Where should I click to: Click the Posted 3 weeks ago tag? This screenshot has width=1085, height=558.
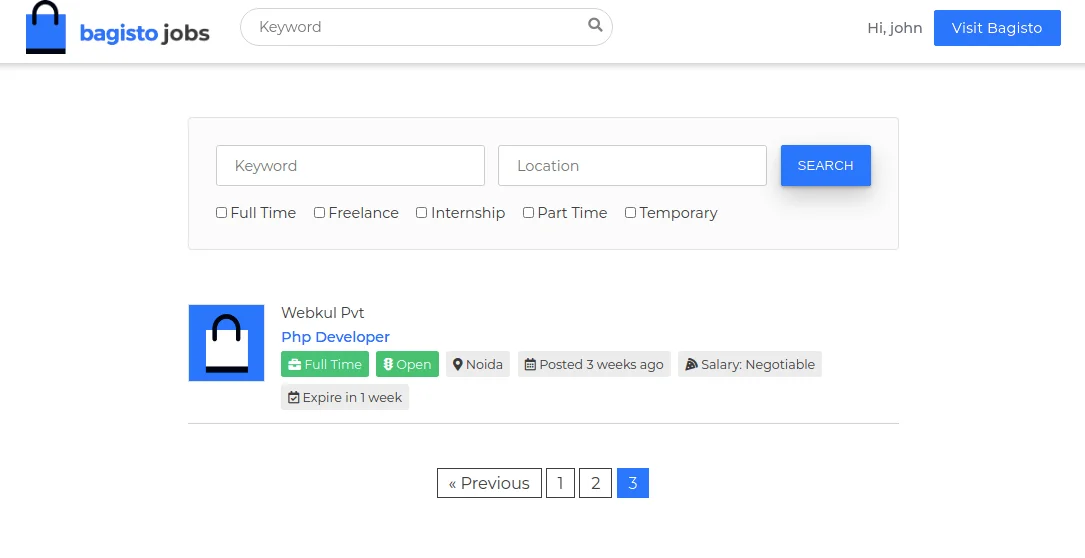pyautogui.click(x=594, y=364)
